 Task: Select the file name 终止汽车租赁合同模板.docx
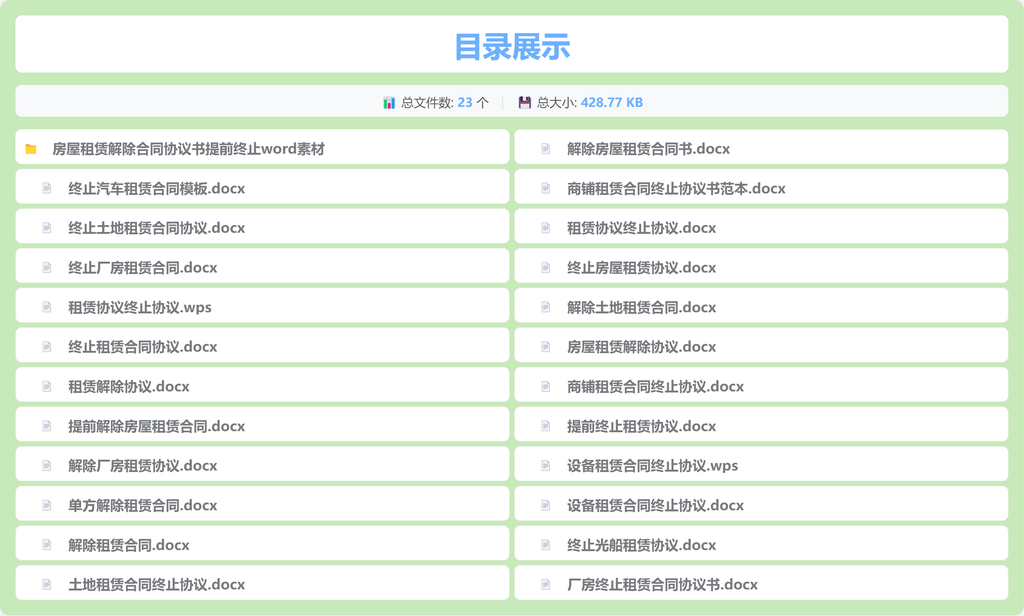click(x=157, y=189)
